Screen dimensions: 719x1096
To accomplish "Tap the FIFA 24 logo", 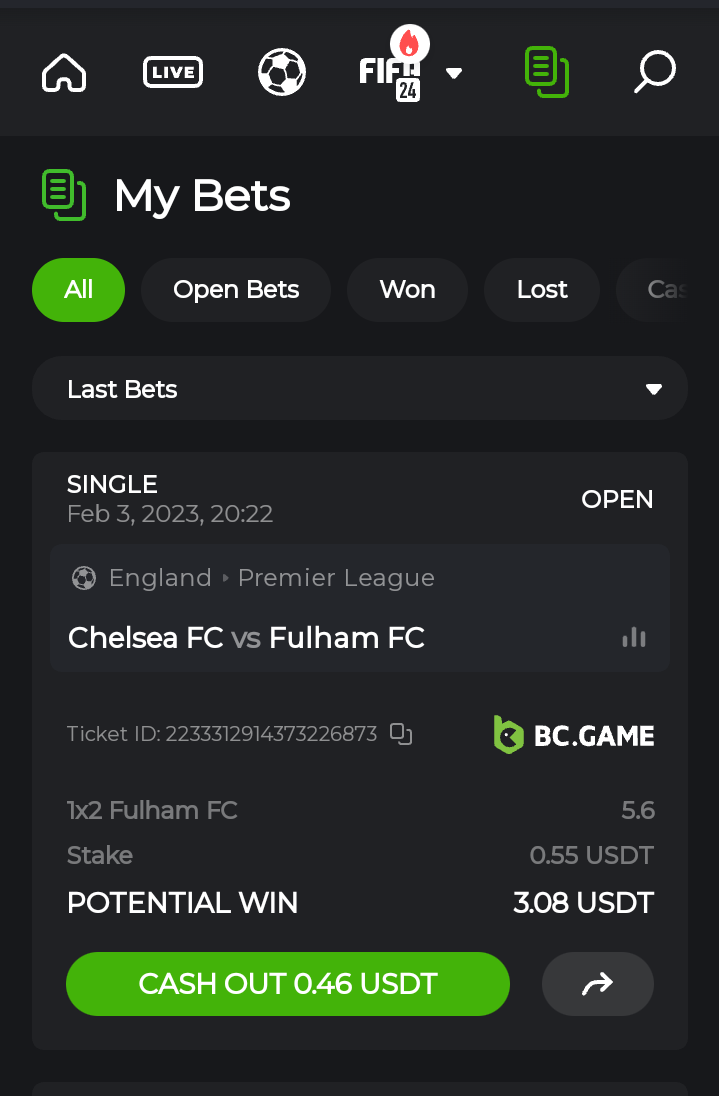I will click(392, 72).
